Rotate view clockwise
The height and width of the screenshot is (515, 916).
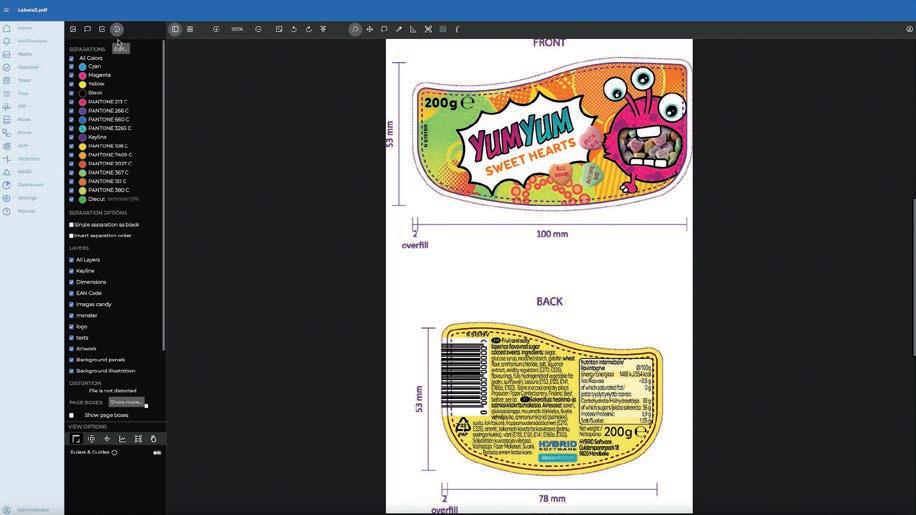(308, 29)
